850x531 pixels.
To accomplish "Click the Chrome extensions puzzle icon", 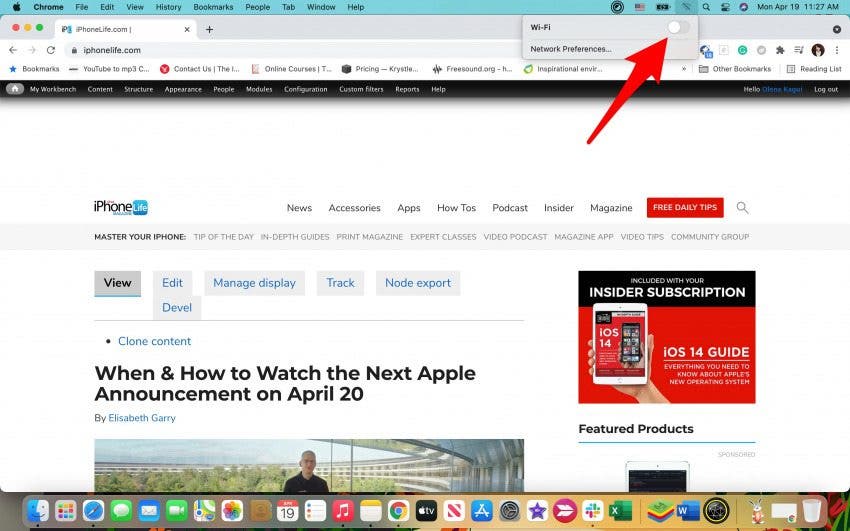I will coord(780,50).
